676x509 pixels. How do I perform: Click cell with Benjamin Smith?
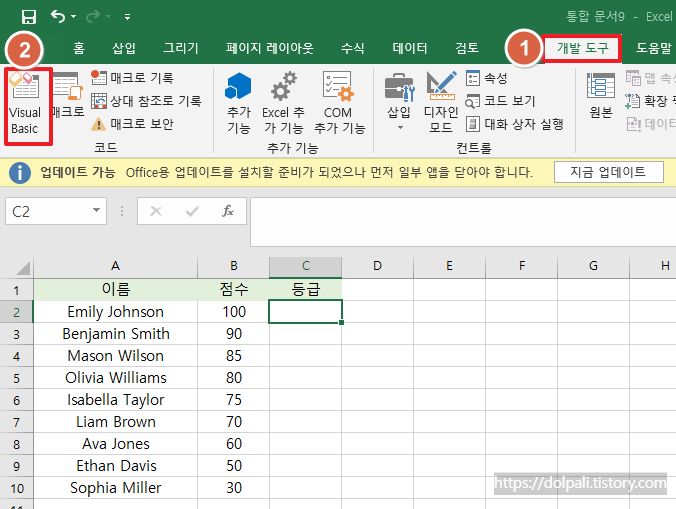coord(116,334)
